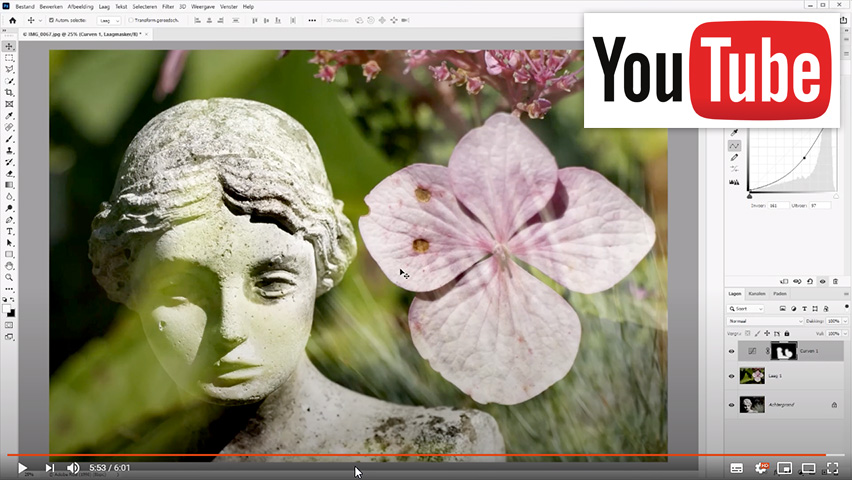Open the Filter menu
The height and width of the screenshot is (480, 852).
[168, 6]
